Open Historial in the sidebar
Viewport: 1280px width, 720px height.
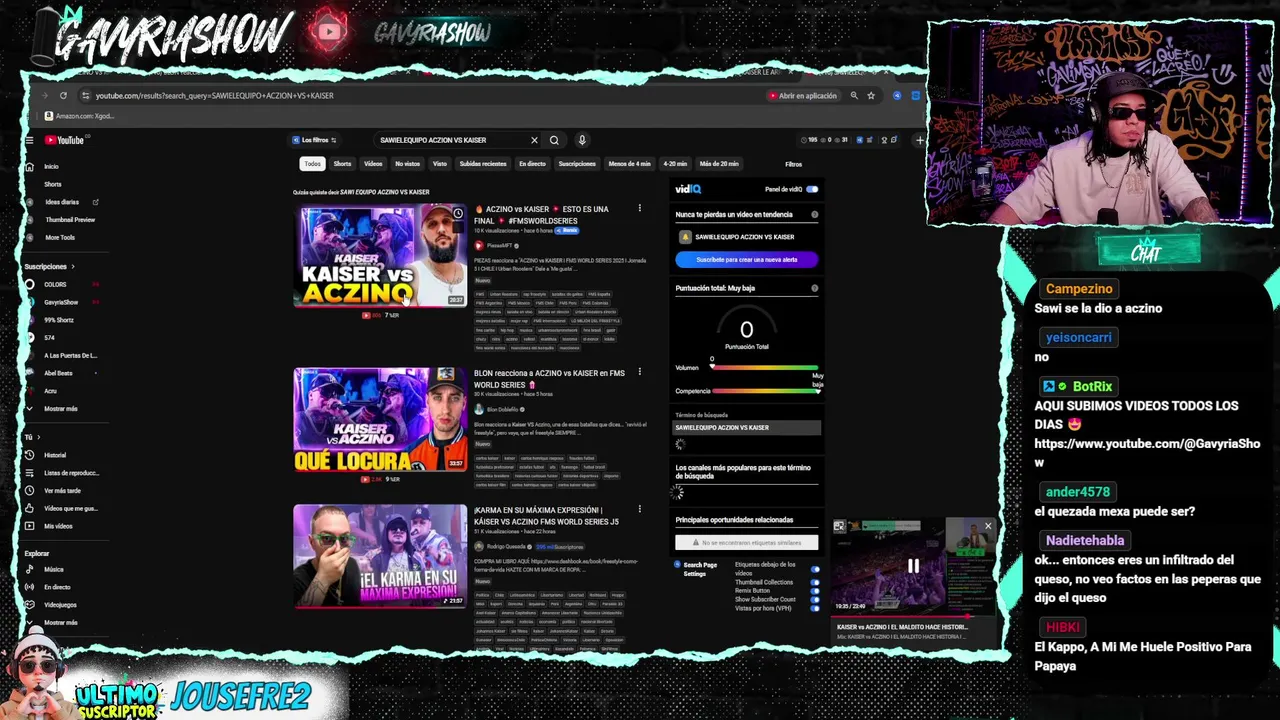coord(55,455)
